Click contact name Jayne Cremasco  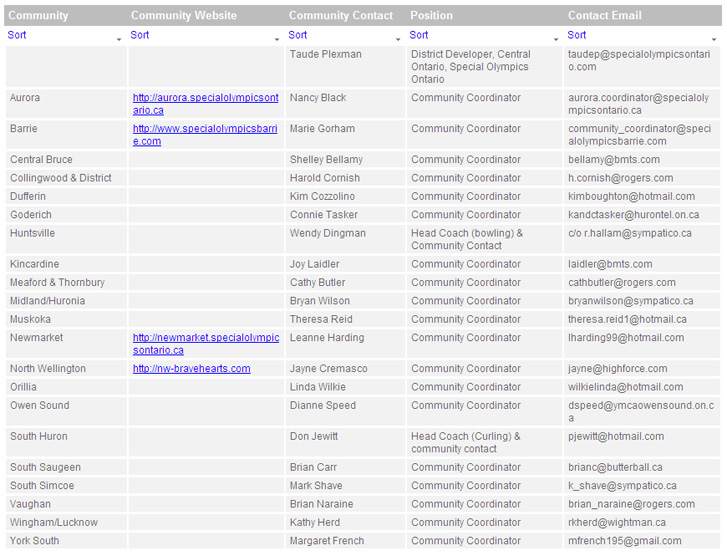(328, 369)
